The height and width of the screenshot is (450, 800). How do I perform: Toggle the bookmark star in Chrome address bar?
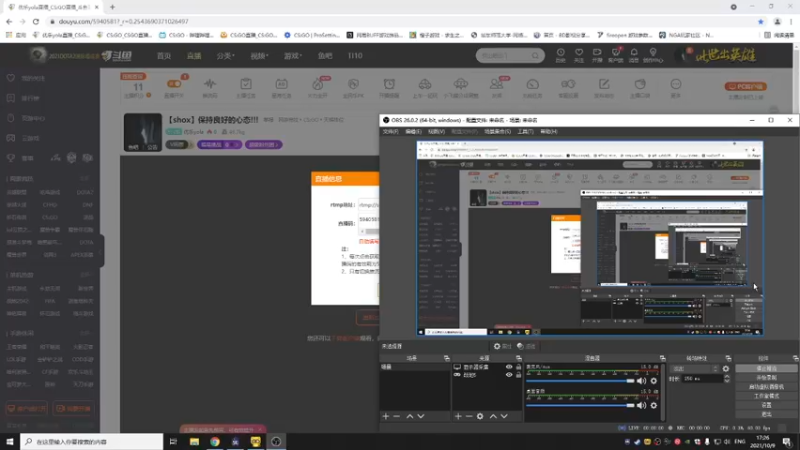pos(761,21)
